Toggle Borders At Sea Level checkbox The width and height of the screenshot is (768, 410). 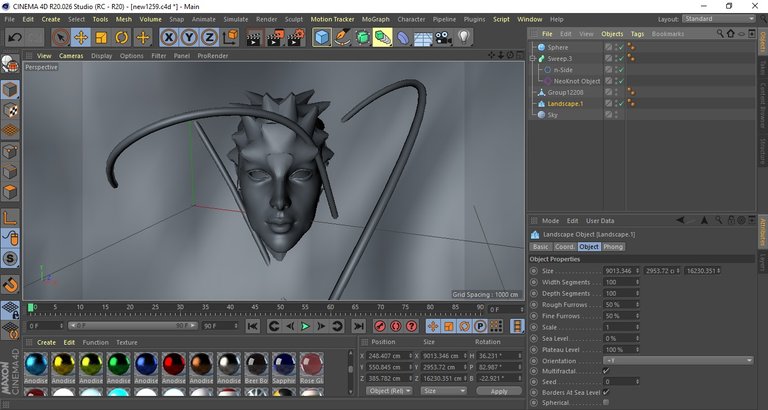click(x=606, y=392)
